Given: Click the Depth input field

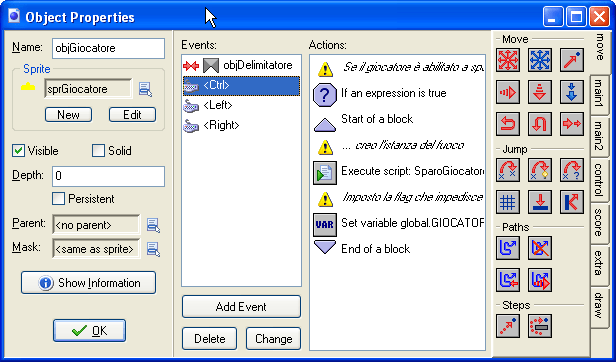Looking at the screenshot, I should click(x=108, y=176).
